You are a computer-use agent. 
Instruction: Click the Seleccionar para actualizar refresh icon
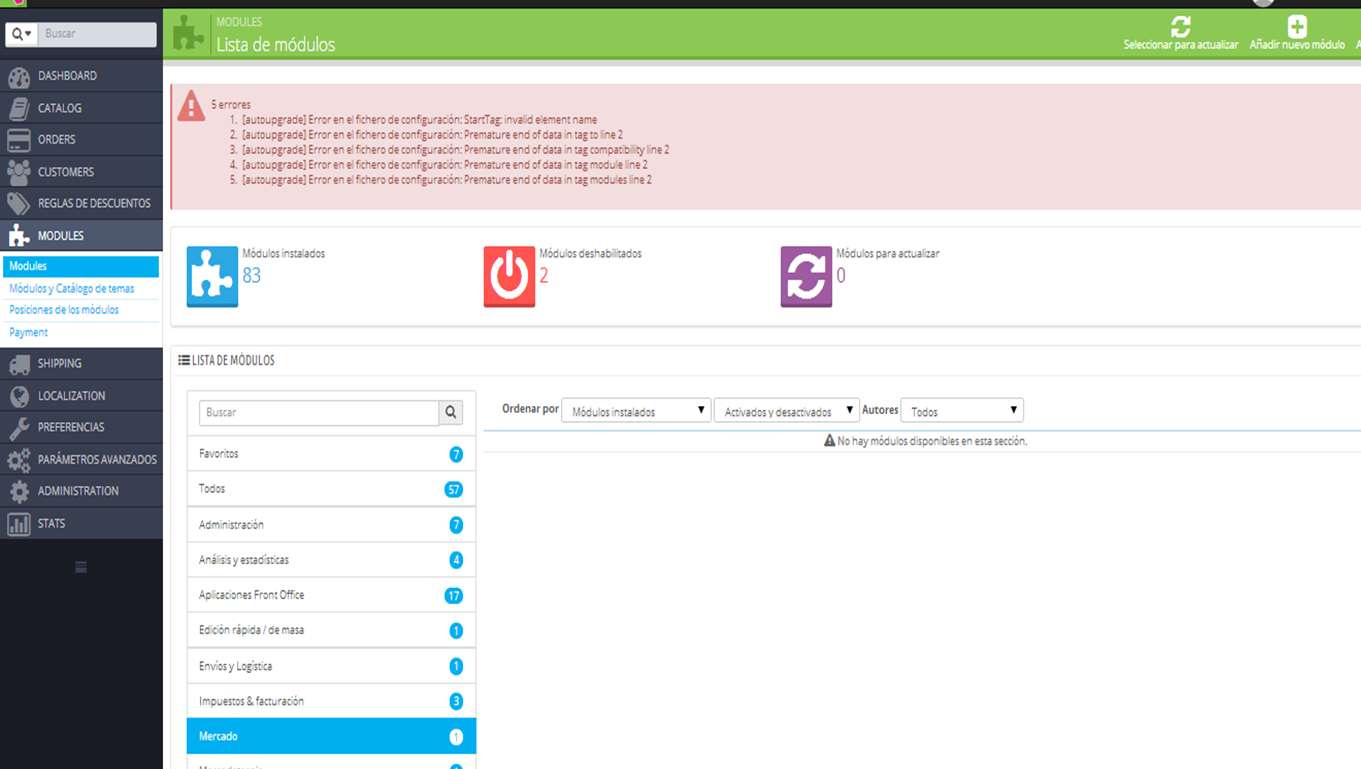(1181, 26)
